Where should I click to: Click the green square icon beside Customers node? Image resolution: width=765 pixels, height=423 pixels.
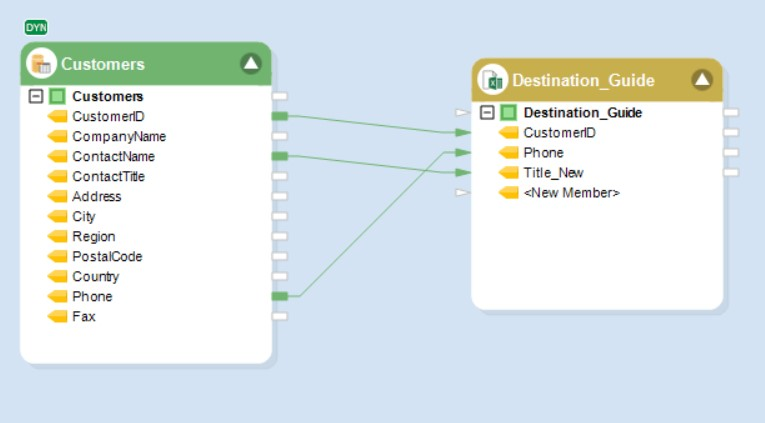tap(57, 97)
